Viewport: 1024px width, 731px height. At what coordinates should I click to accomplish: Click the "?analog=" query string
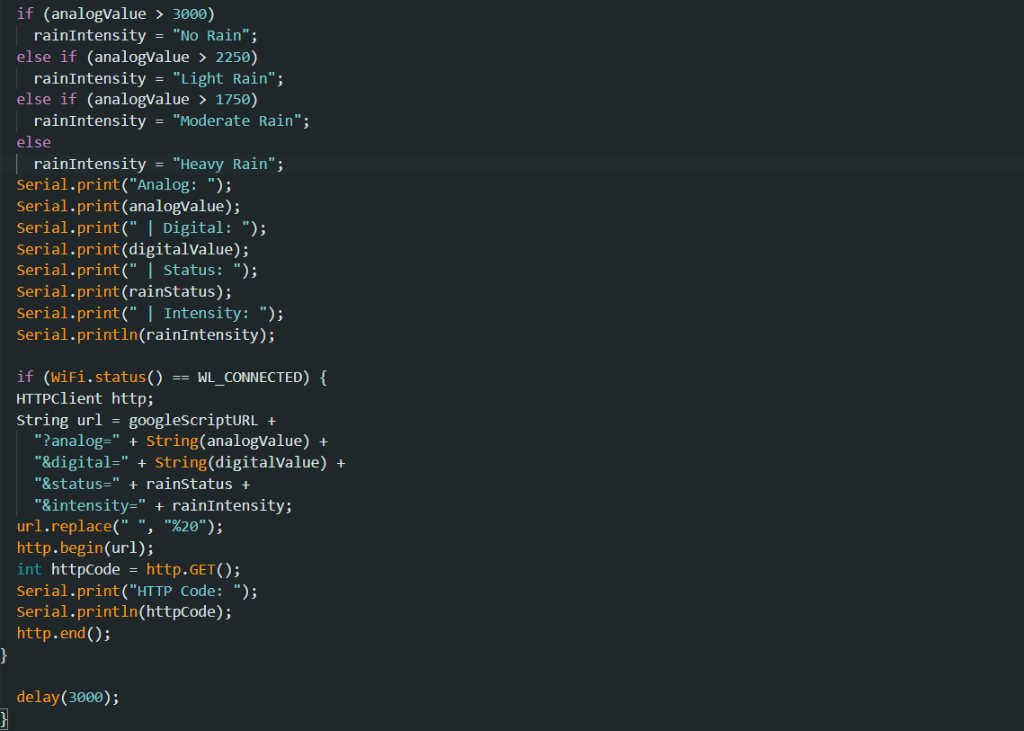(x=84, y=441)
